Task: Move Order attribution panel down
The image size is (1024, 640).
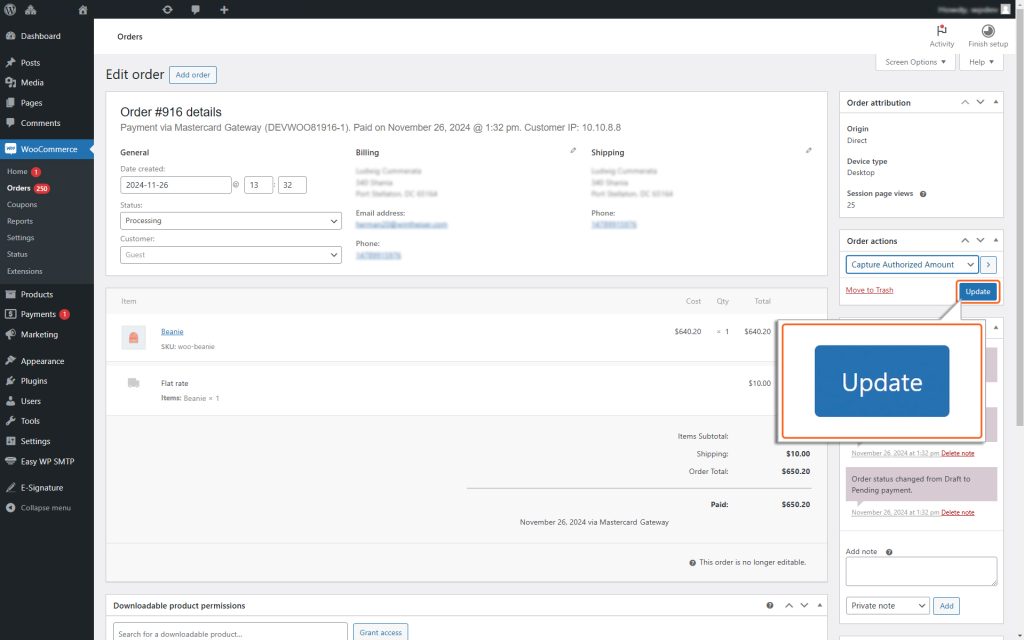Action: pyautogui.click(x=980, y=103)
